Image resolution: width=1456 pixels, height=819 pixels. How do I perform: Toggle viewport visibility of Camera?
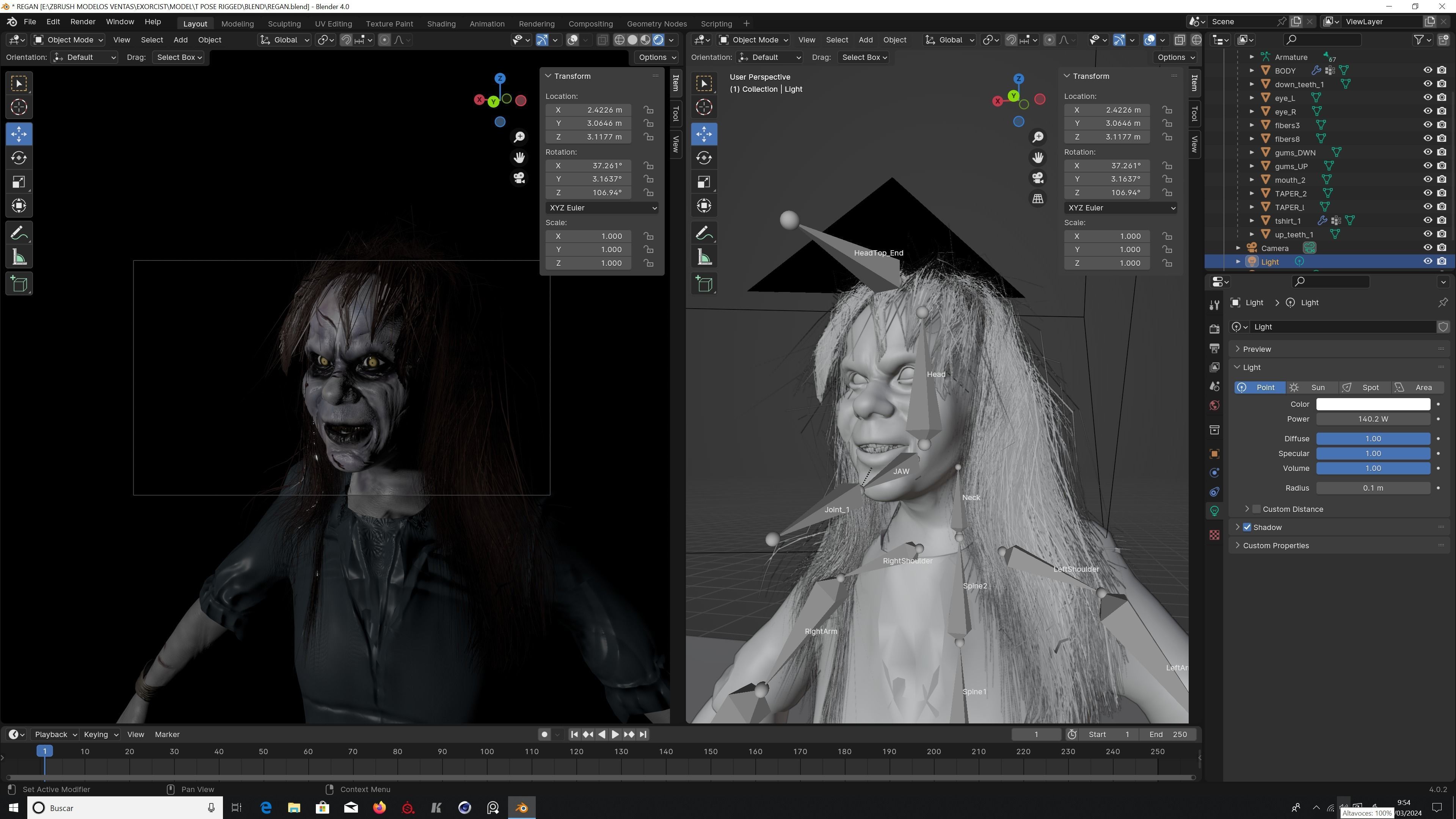[1428, 248]
